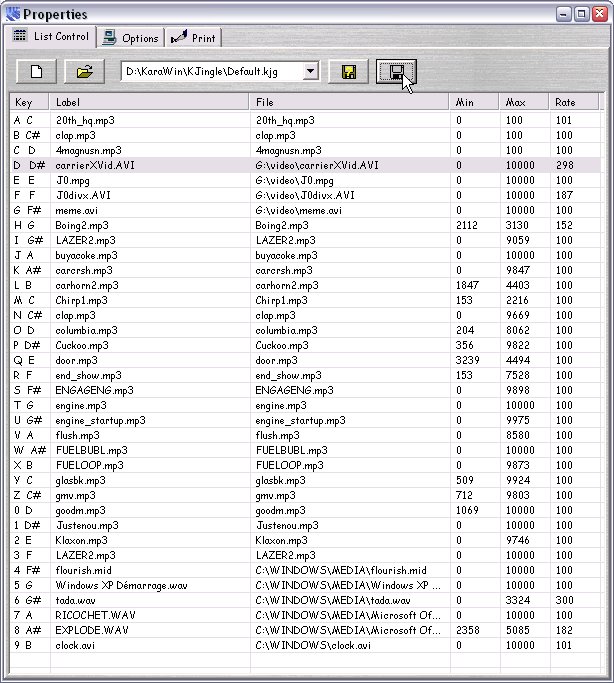Select the List Control tab
The height and width of the screenshot is (683, 614).
pyautogui.click(x=52, y=37)
